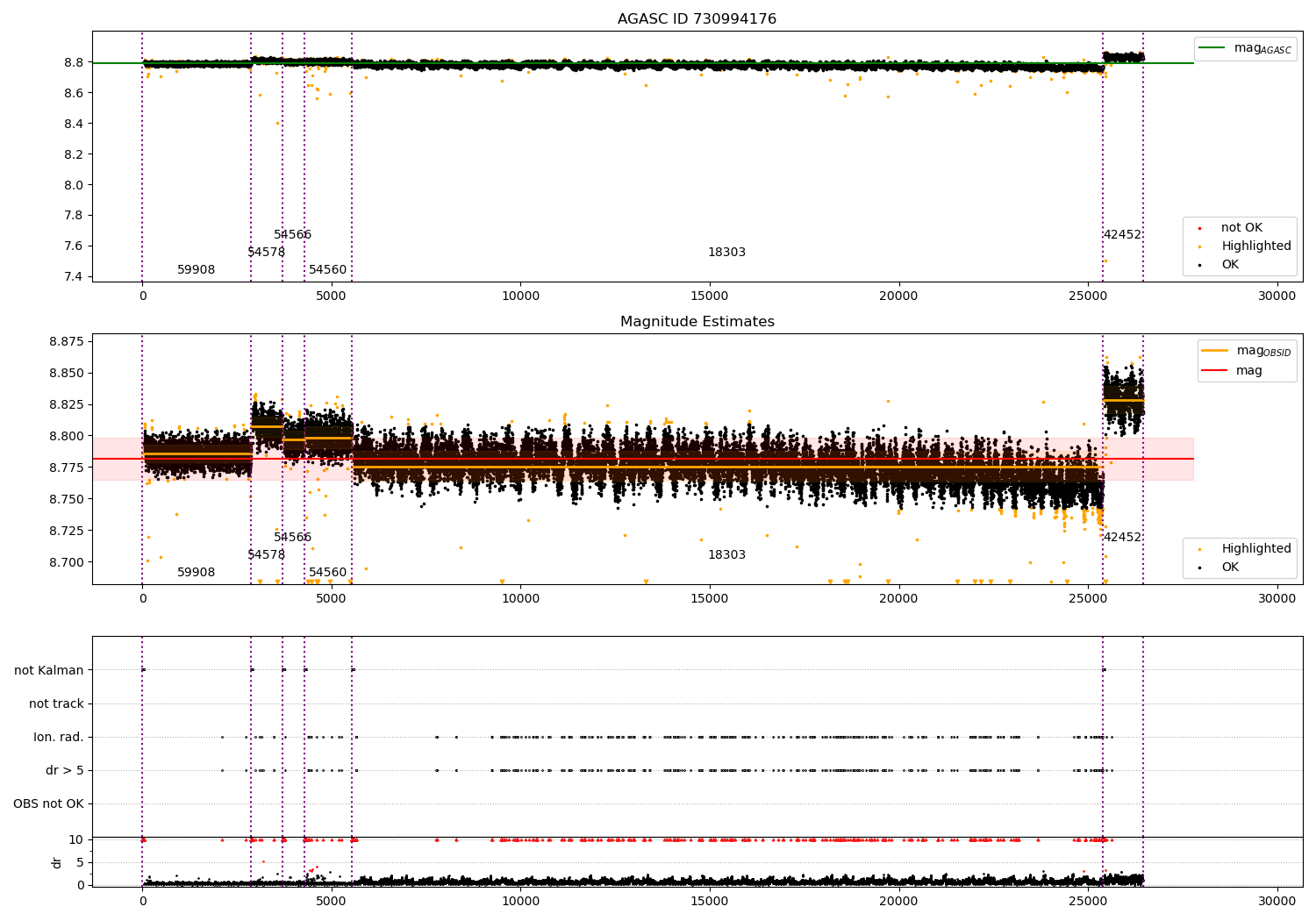Screen dimensions: 1316x921
Task: Click the 'dr' axis label on bottom plot
Action: 57,862
